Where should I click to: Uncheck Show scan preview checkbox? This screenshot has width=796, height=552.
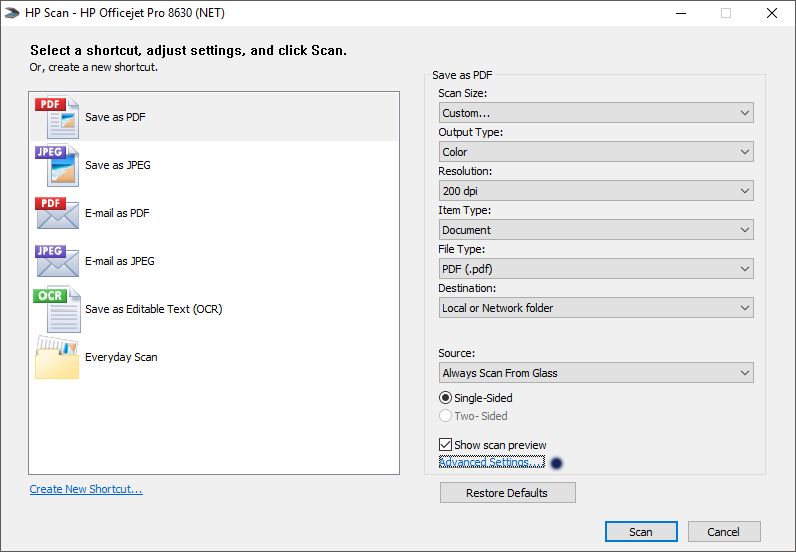pyautogui.click(x=446, y=445)
